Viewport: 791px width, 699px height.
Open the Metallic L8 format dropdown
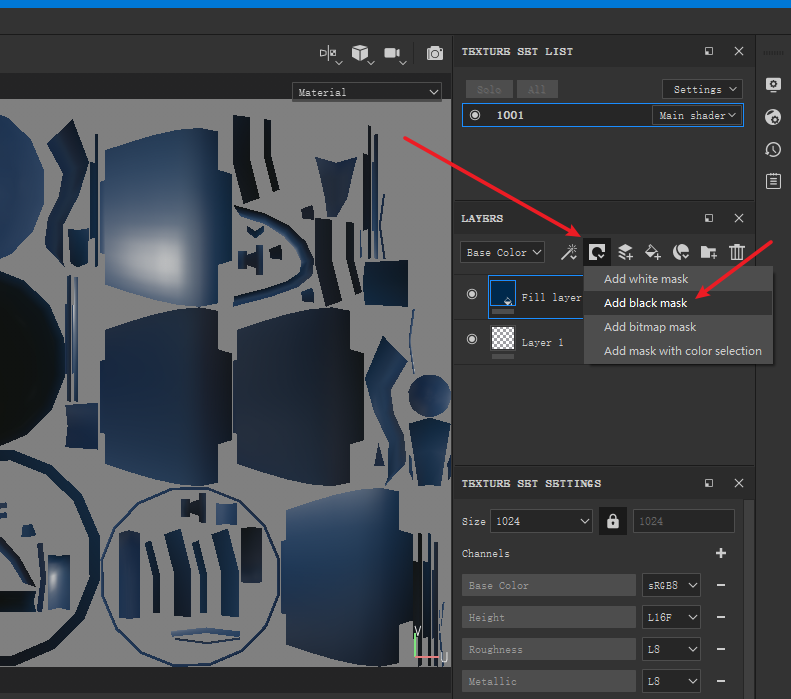(x=671, y=681)
